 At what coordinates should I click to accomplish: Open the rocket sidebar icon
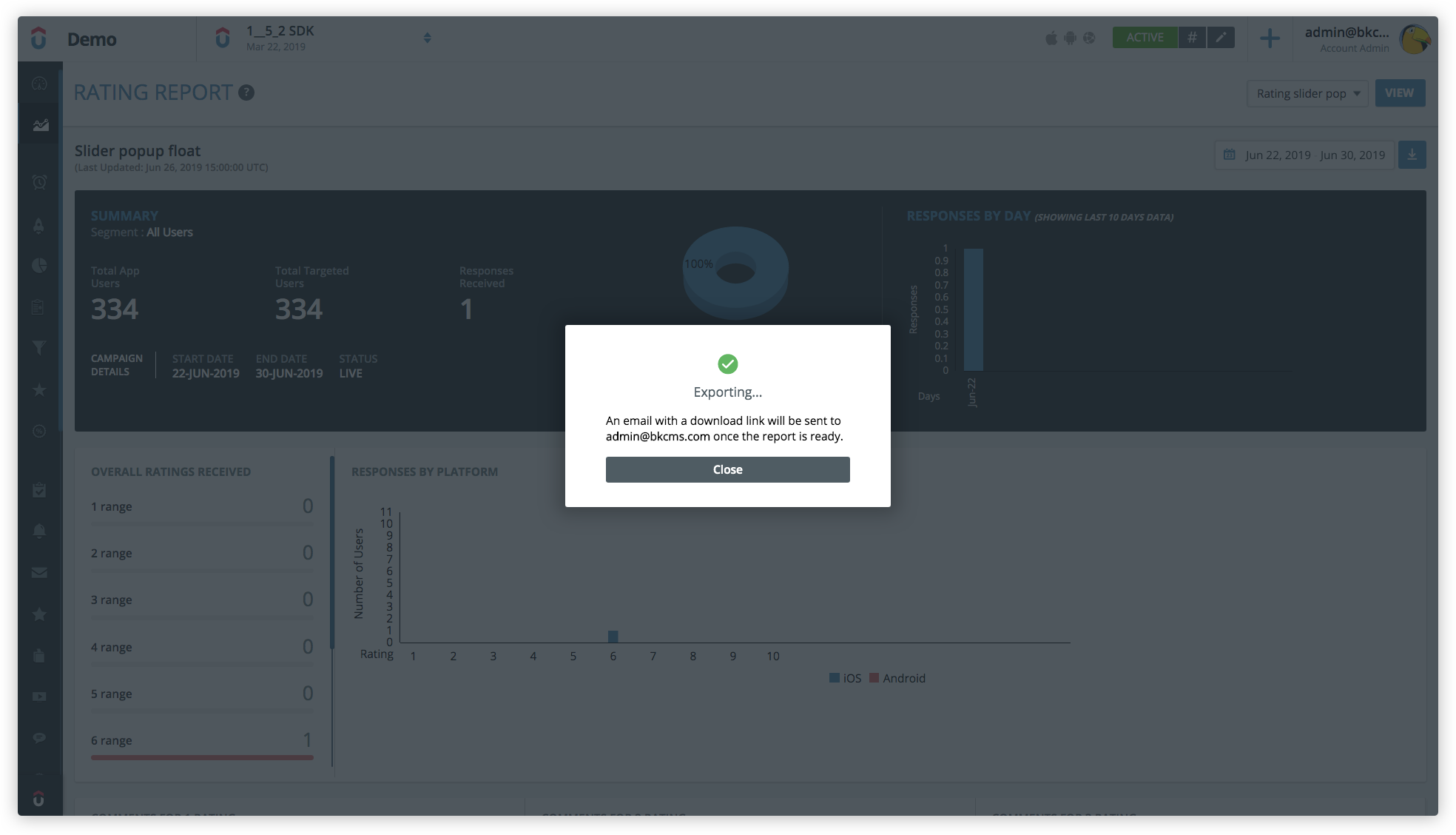pos(39,226)
